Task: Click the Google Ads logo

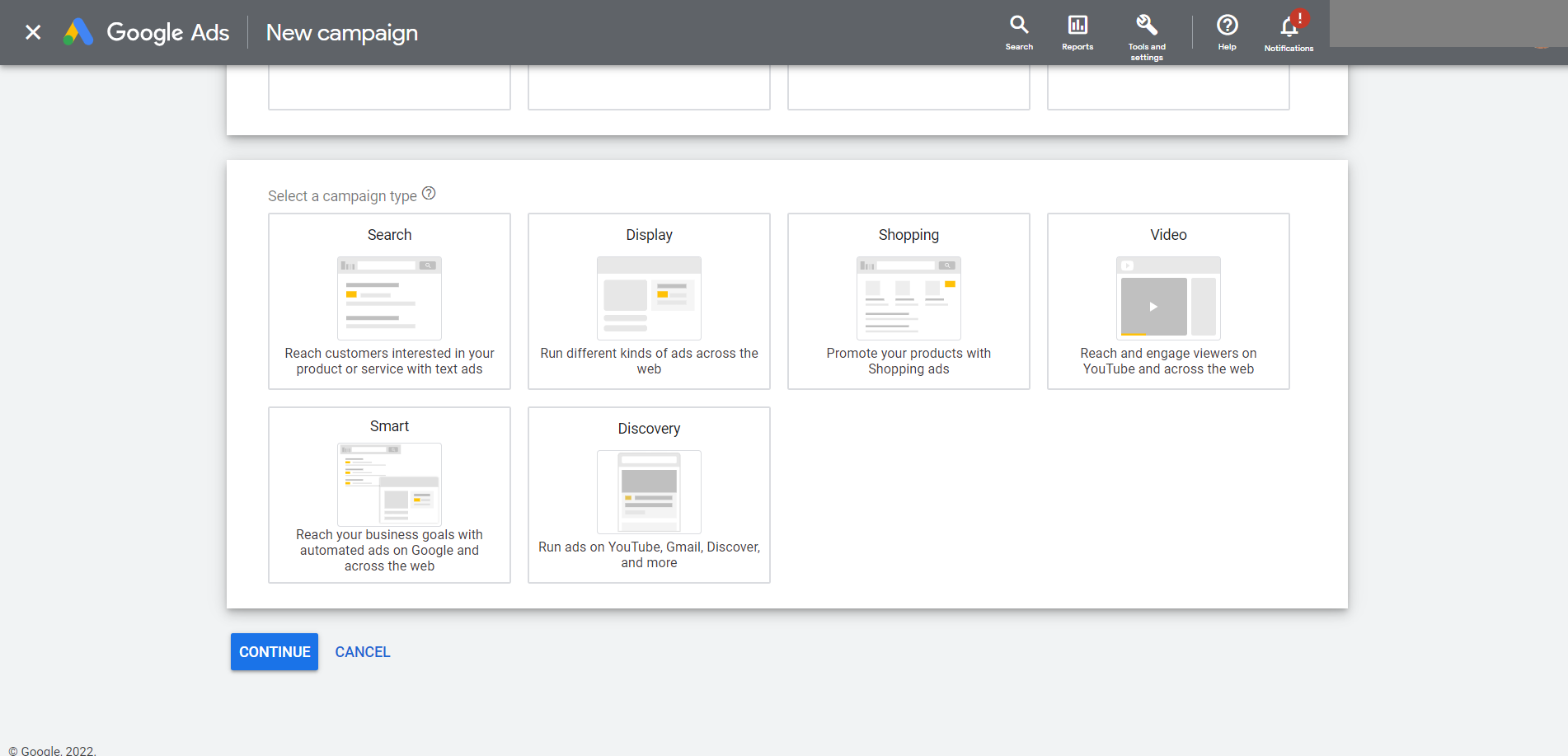Action: pos(147,32)
